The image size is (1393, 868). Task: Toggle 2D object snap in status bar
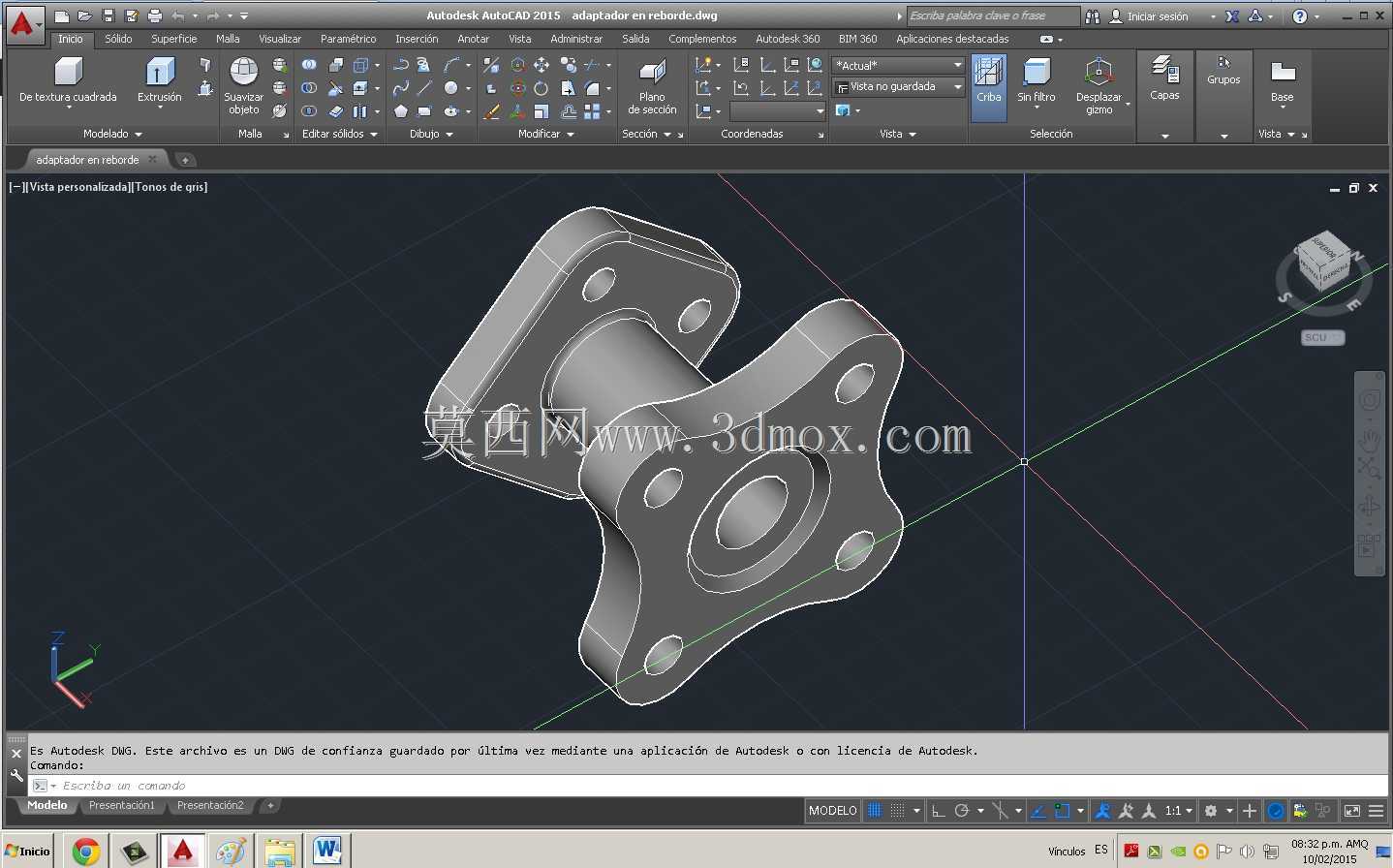[x=1063, y=811]
